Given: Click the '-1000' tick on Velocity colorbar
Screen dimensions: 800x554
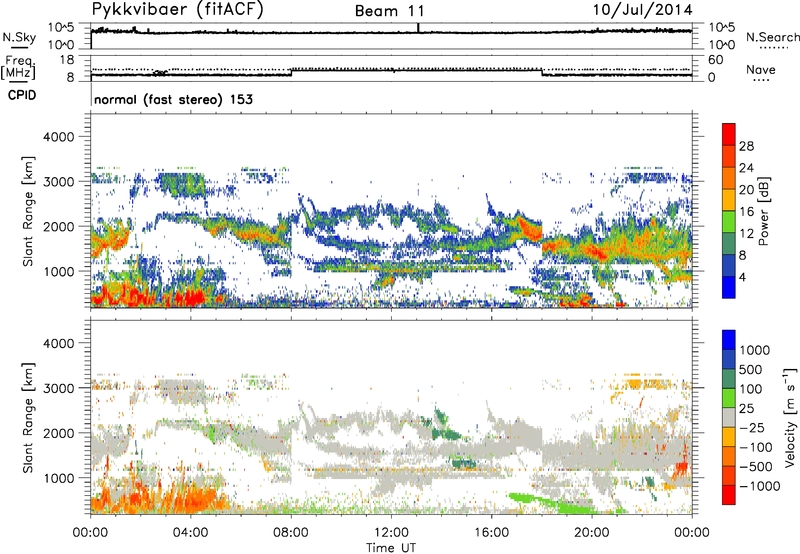Looking at the screenshot, I should point(759,486).
